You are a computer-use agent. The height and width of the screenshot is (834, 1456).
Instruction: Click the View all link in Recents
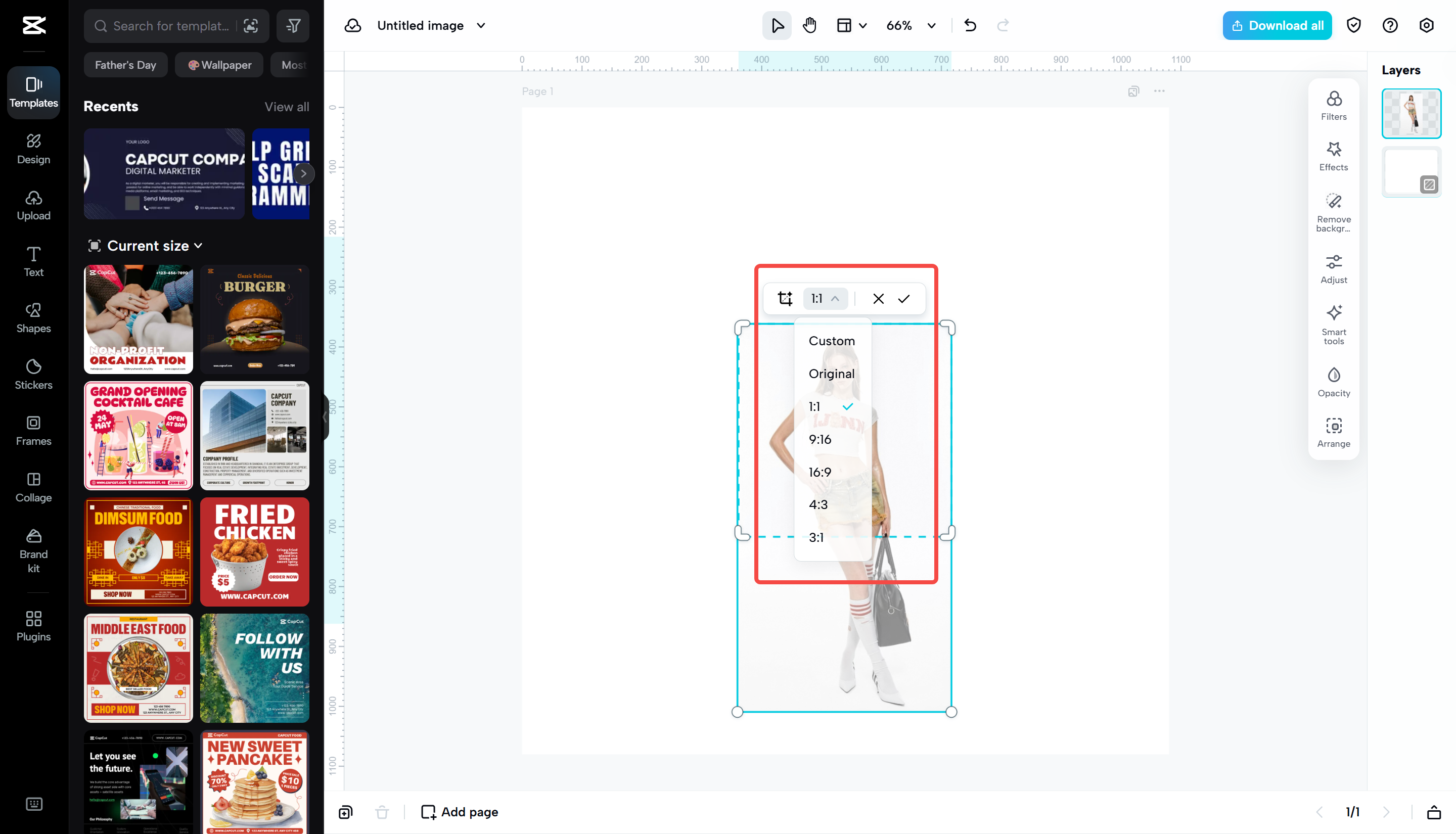click(x=286, y=107)
